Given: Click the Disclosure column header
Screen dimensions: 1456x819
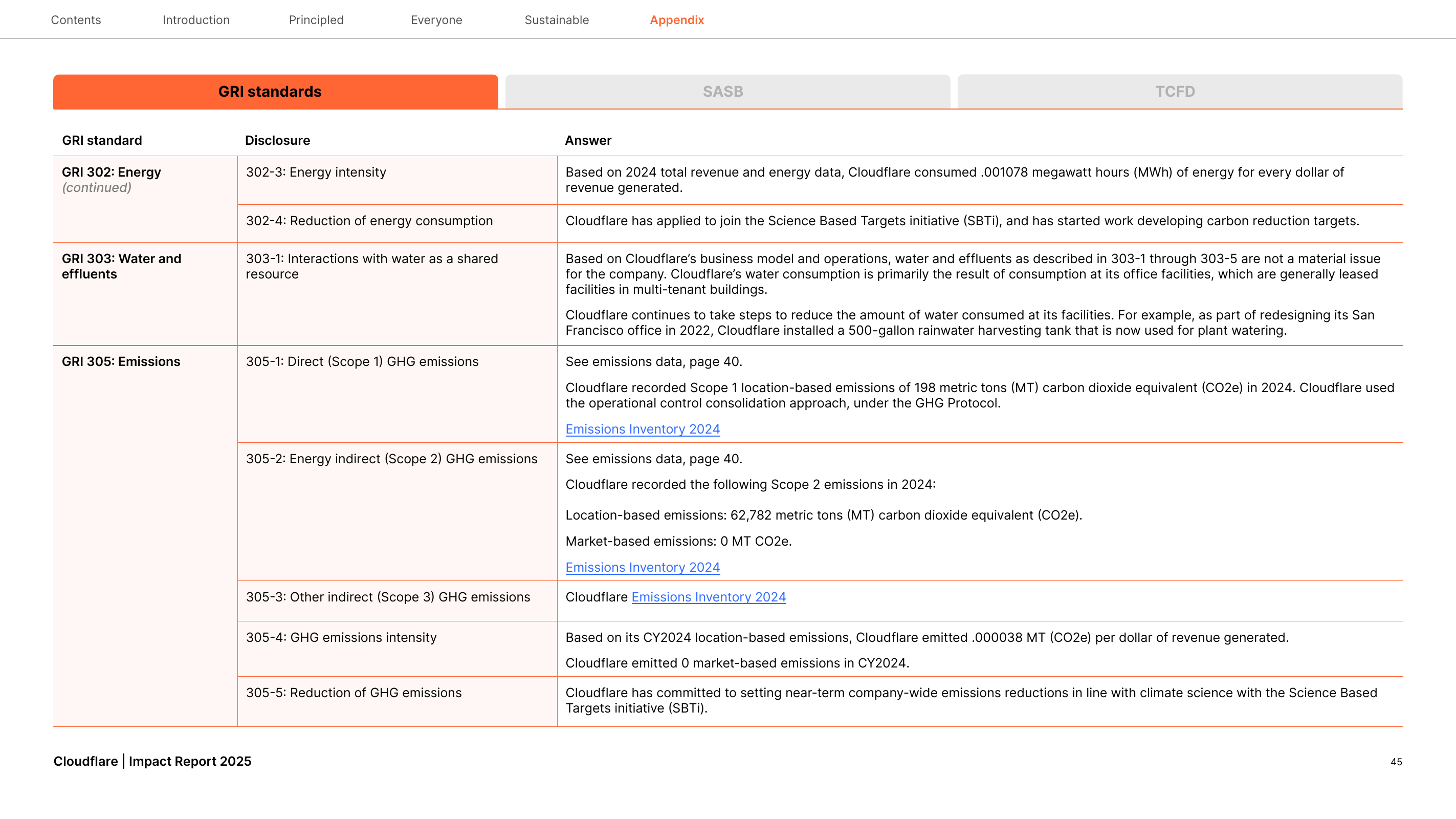Looking at the screenshot, I should (x=277, y=140).
